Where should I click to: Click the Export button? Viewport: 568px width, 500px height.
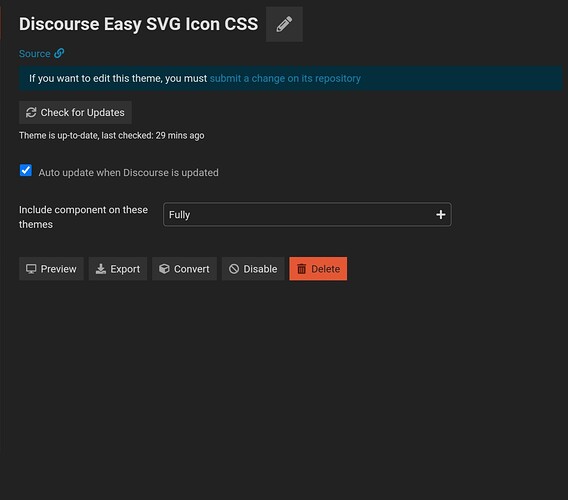118,269
